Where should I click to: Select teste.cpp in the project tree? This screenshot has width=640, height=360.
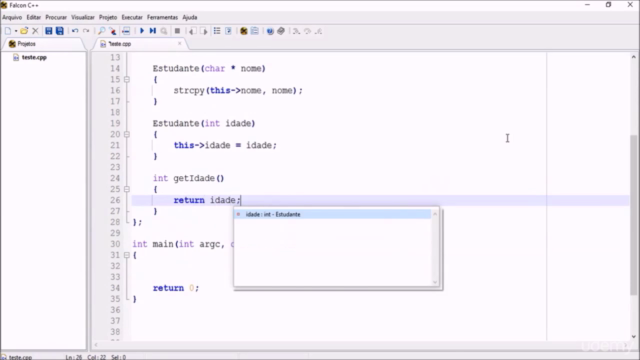(34, 58)
